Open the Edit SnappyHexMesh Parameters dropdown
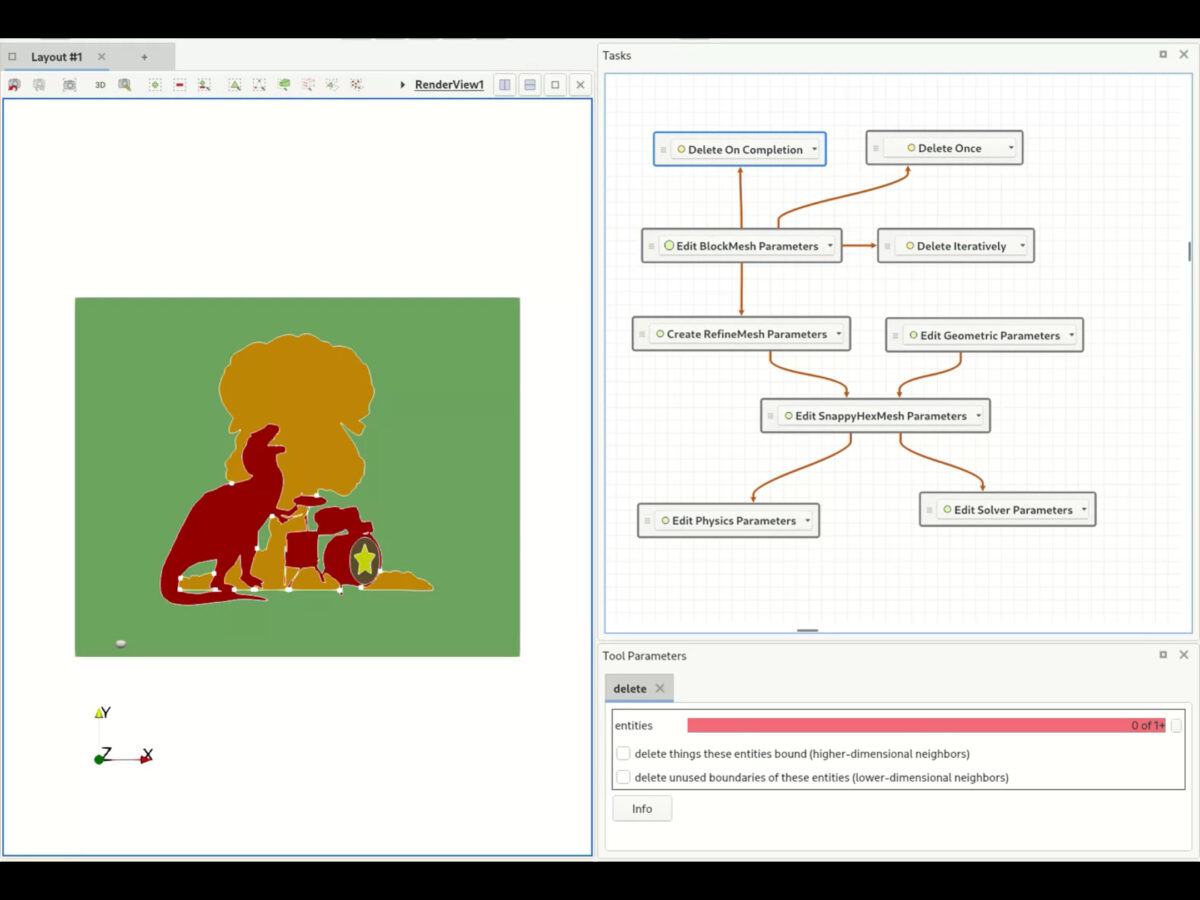Screen dimensions: 1200x900 979,415
